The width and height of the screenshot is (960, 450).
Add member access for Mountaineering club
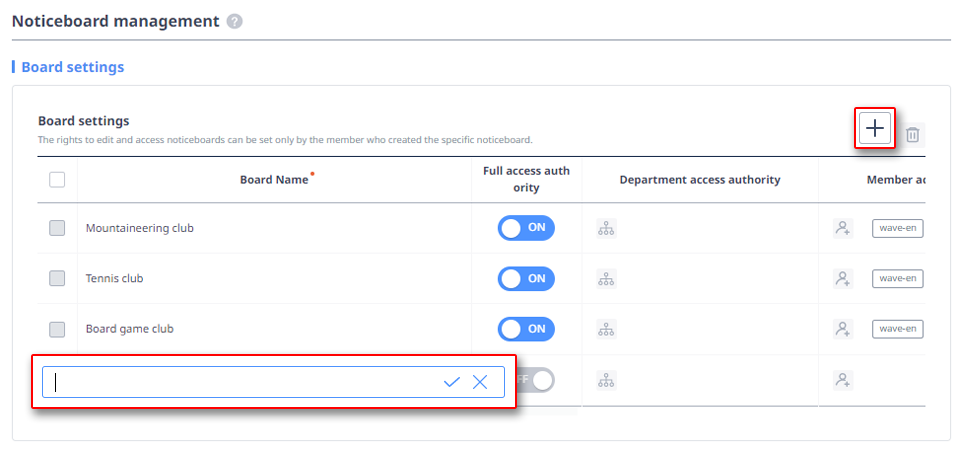[x=843, y=228]
